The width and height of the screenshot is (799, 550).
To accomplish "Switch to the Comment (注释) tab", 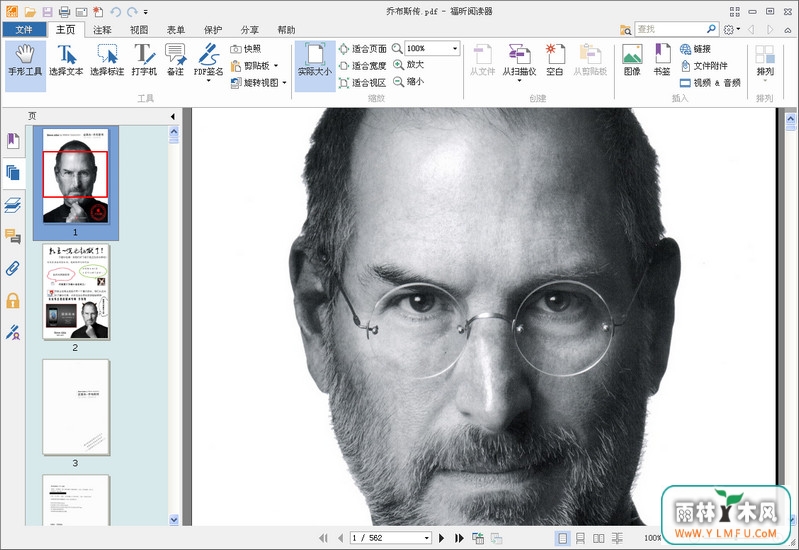I will (102, 30).
